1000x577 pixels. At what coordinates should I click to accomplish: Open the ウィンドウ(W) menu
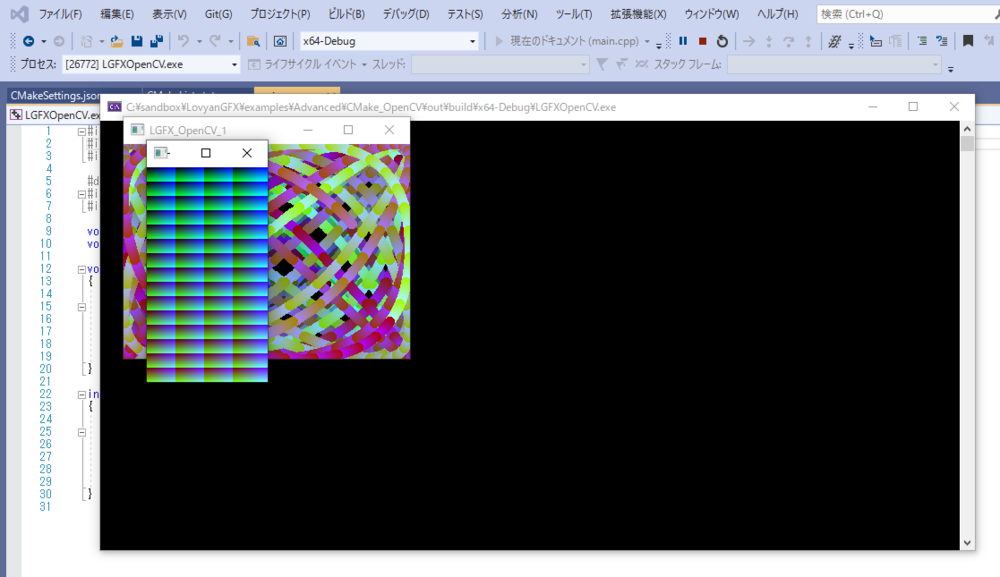712,14
